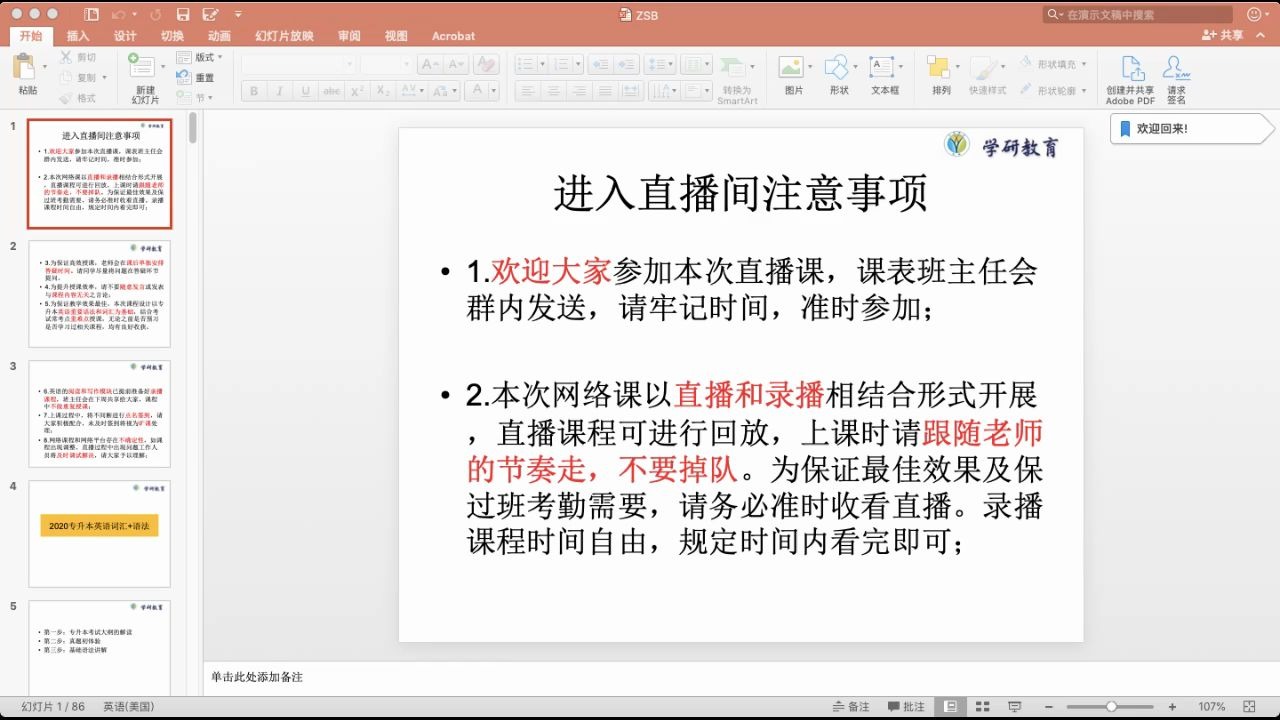Click Quick Styles (快速样式) button

tap(987, 75)
